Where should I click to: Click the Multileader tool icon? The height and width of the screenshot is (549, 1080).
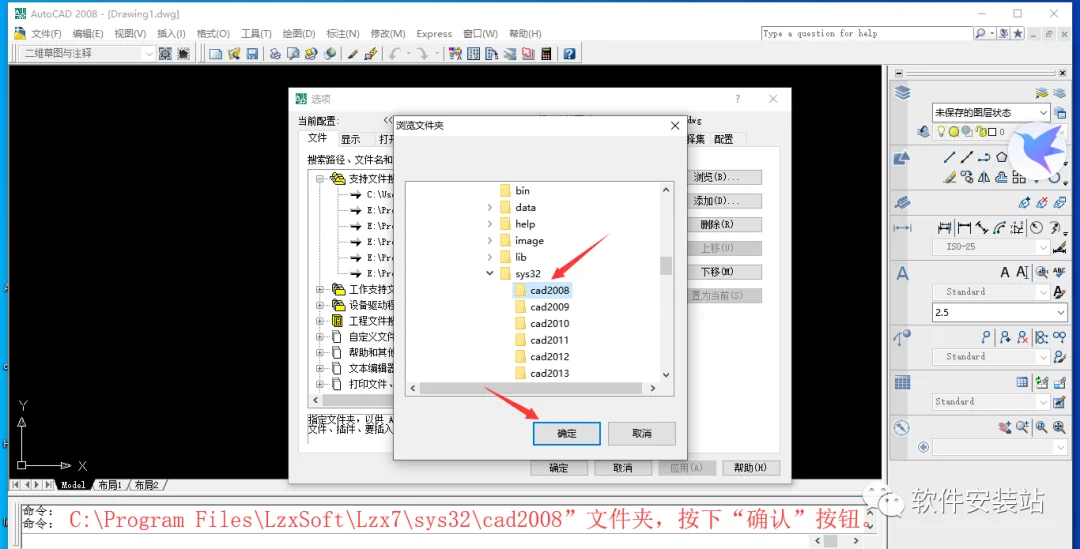click(986, 337)
